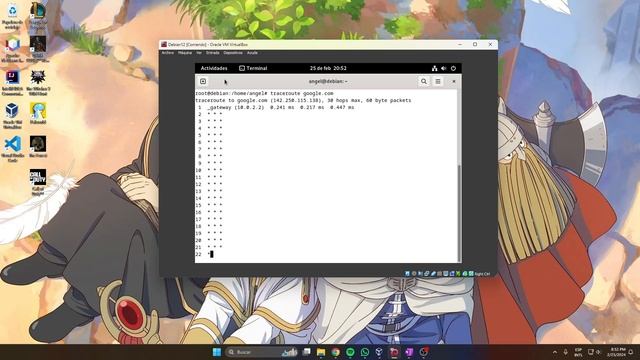Open the Máquina menu in VirtualBox
This screenshot has width=640, height=360.
click(185, 53)
